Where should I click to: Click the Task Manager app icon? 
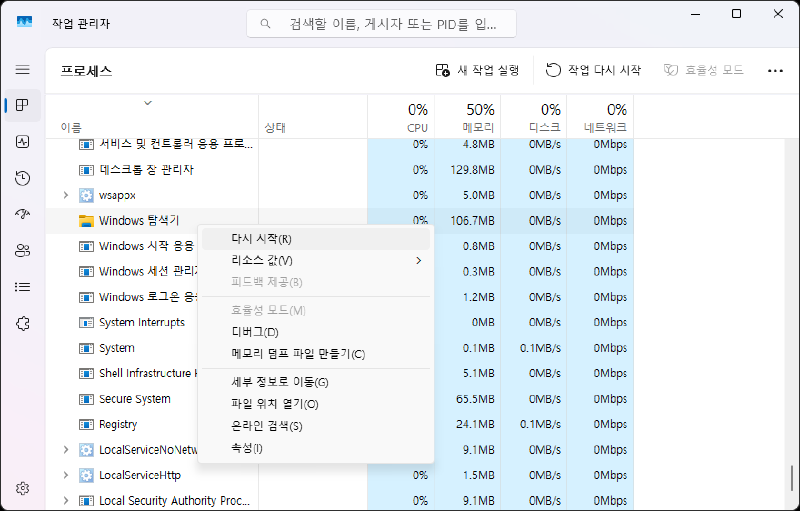point(24,22)
